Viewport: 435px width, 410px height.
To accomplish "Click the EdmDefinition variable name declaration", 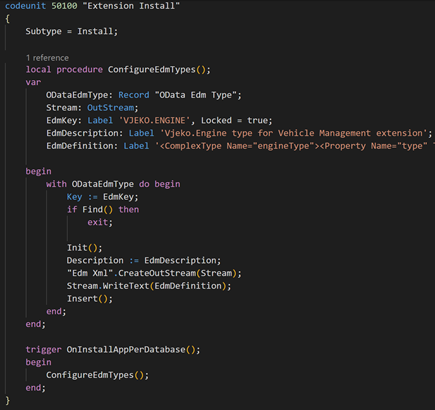I will tap(80, 146).
